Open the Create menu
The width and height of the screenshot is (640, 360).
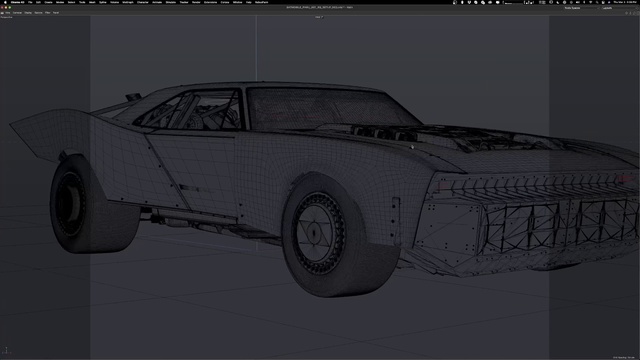tap(48, 2)
